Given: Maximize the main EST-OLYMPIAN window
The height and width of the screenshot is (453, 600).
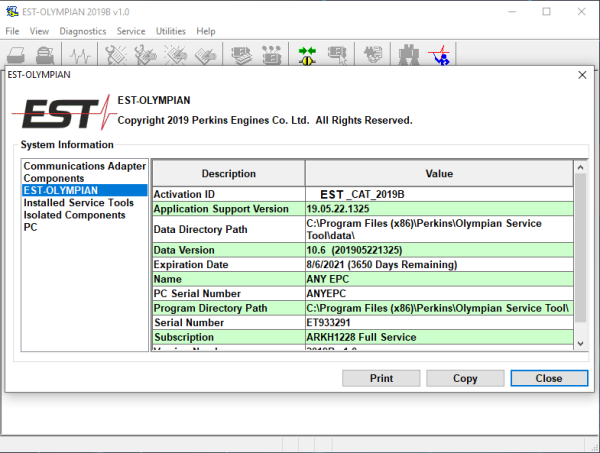Looking at the screenshot, I should coord(546,12).
